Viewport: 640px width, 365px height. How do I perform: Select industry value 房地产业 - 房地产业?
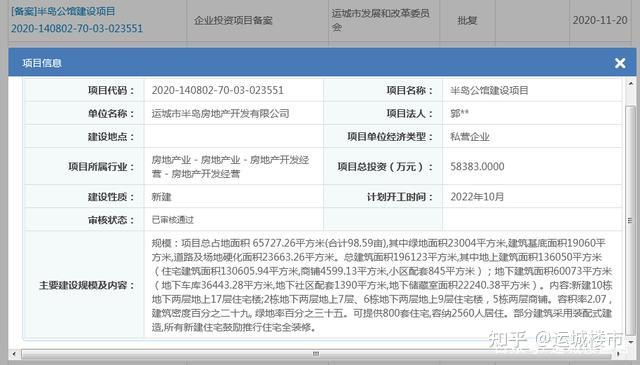196,160
